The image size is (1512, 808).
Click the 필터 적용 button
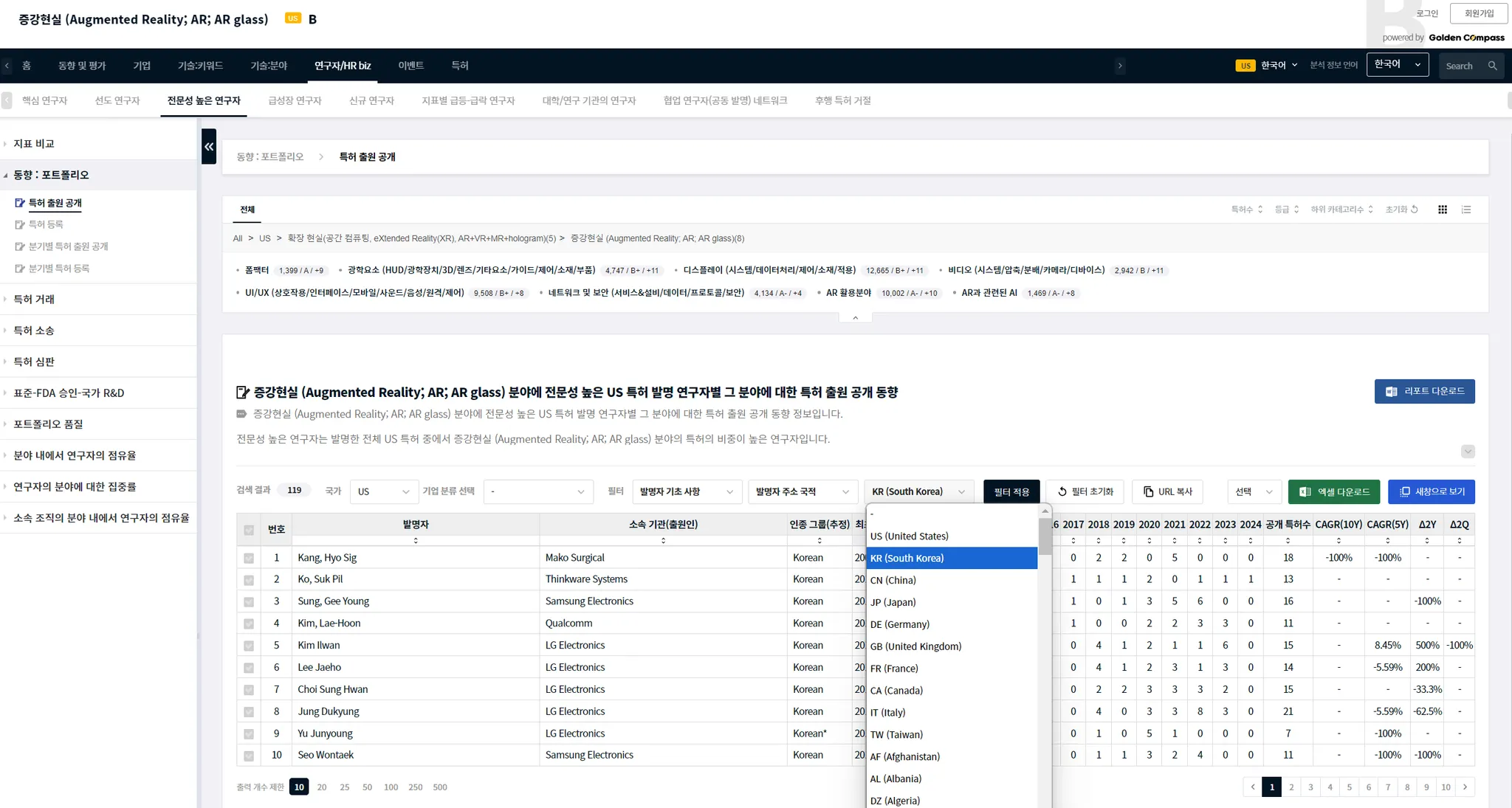1011,491
